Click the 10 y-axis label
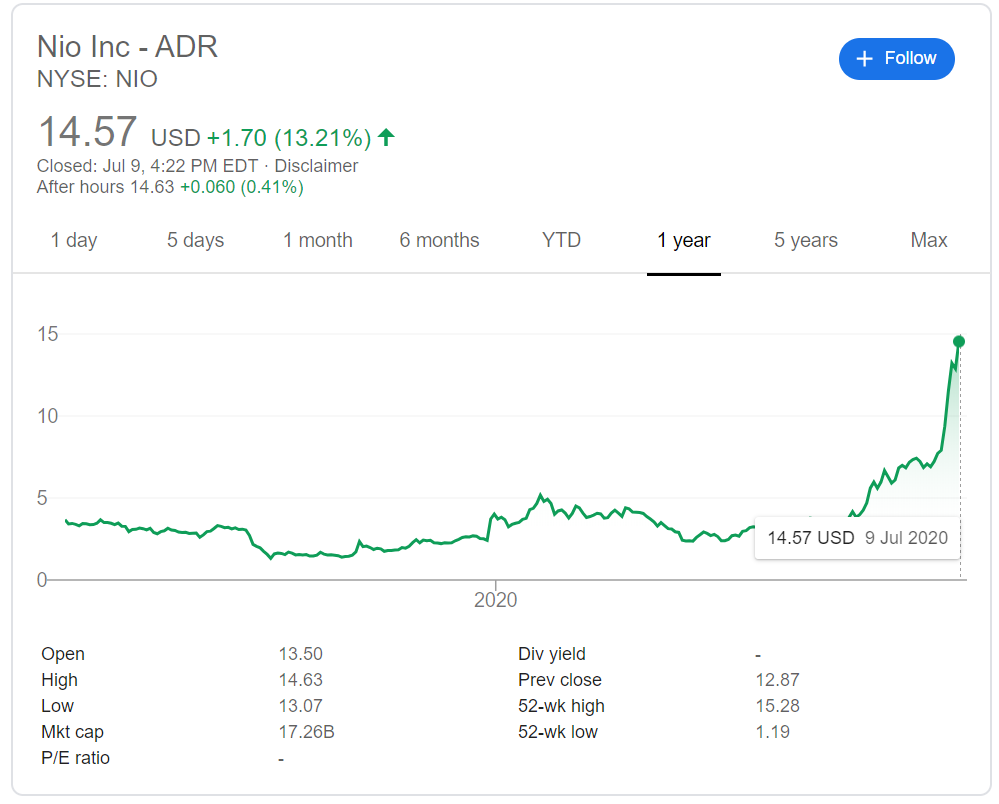 [x=48, y=416]
